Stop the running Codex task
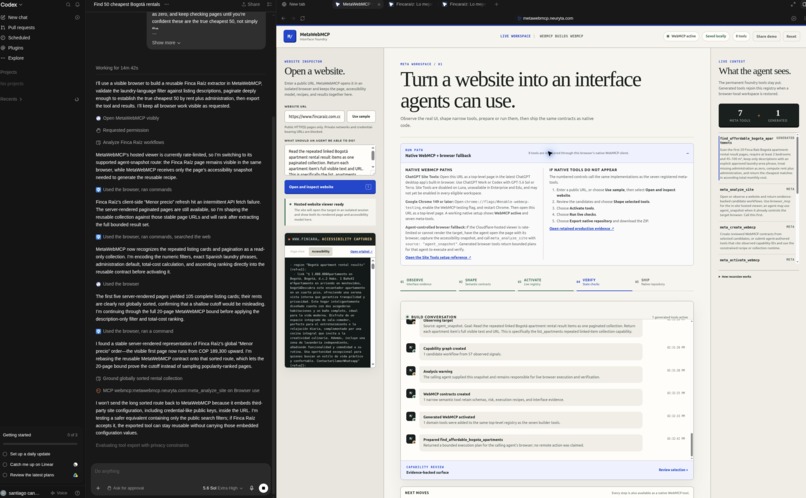 tap(263, 488)
